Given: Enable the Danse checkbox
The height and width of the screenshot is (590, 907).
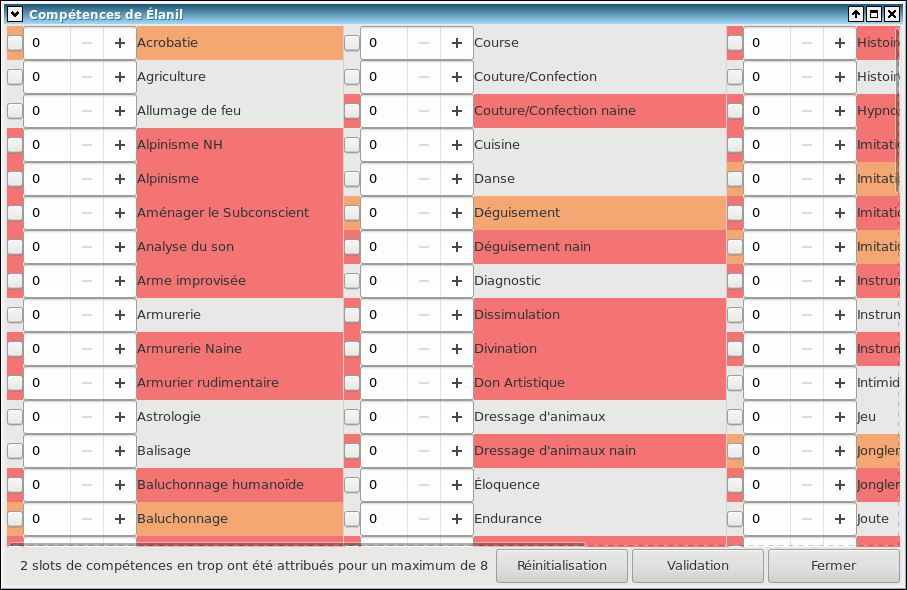Looking at the screenshot, I should (x=352, y=179).
